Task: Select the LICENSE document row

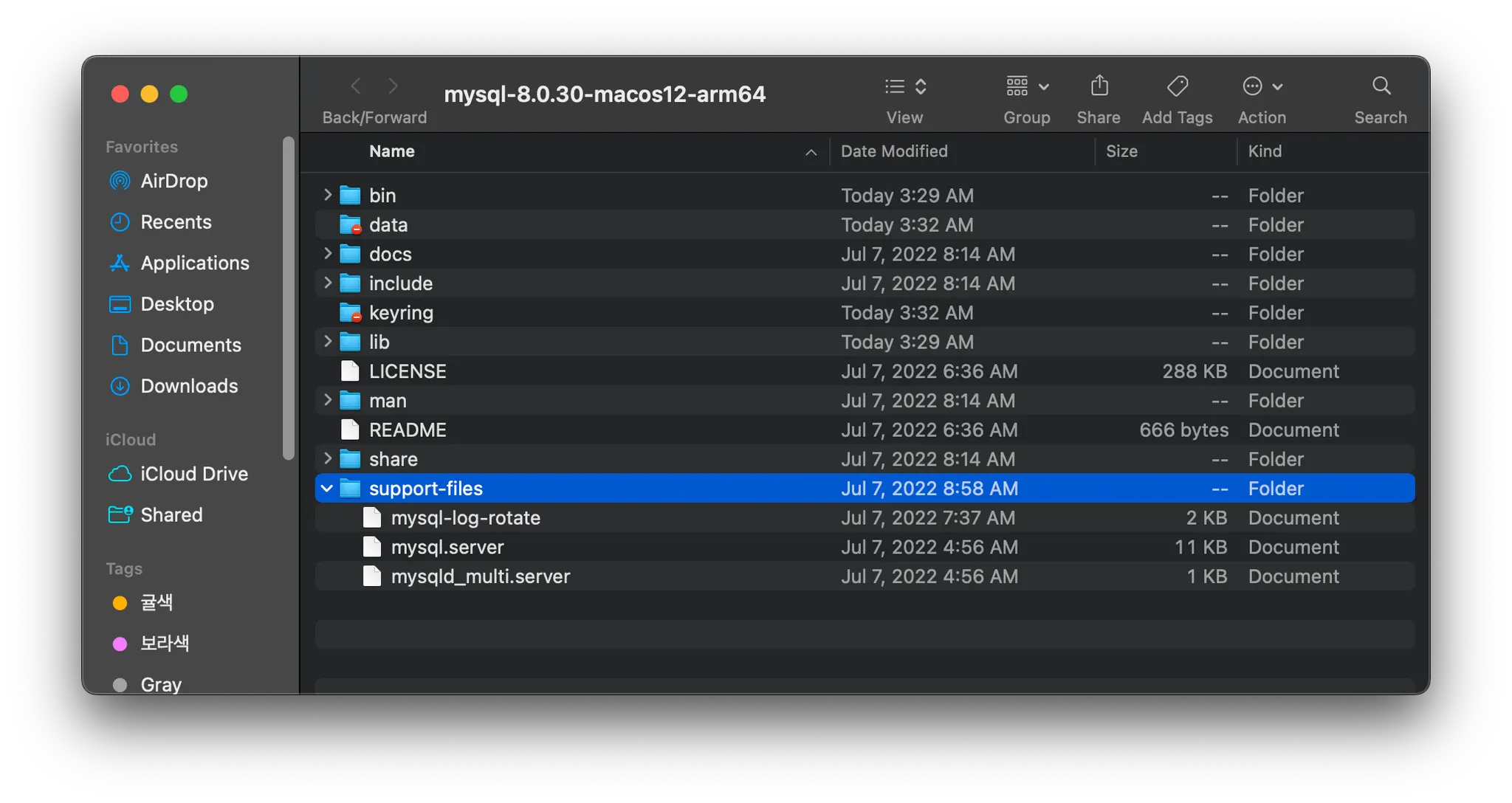Action: coord(408,371)
